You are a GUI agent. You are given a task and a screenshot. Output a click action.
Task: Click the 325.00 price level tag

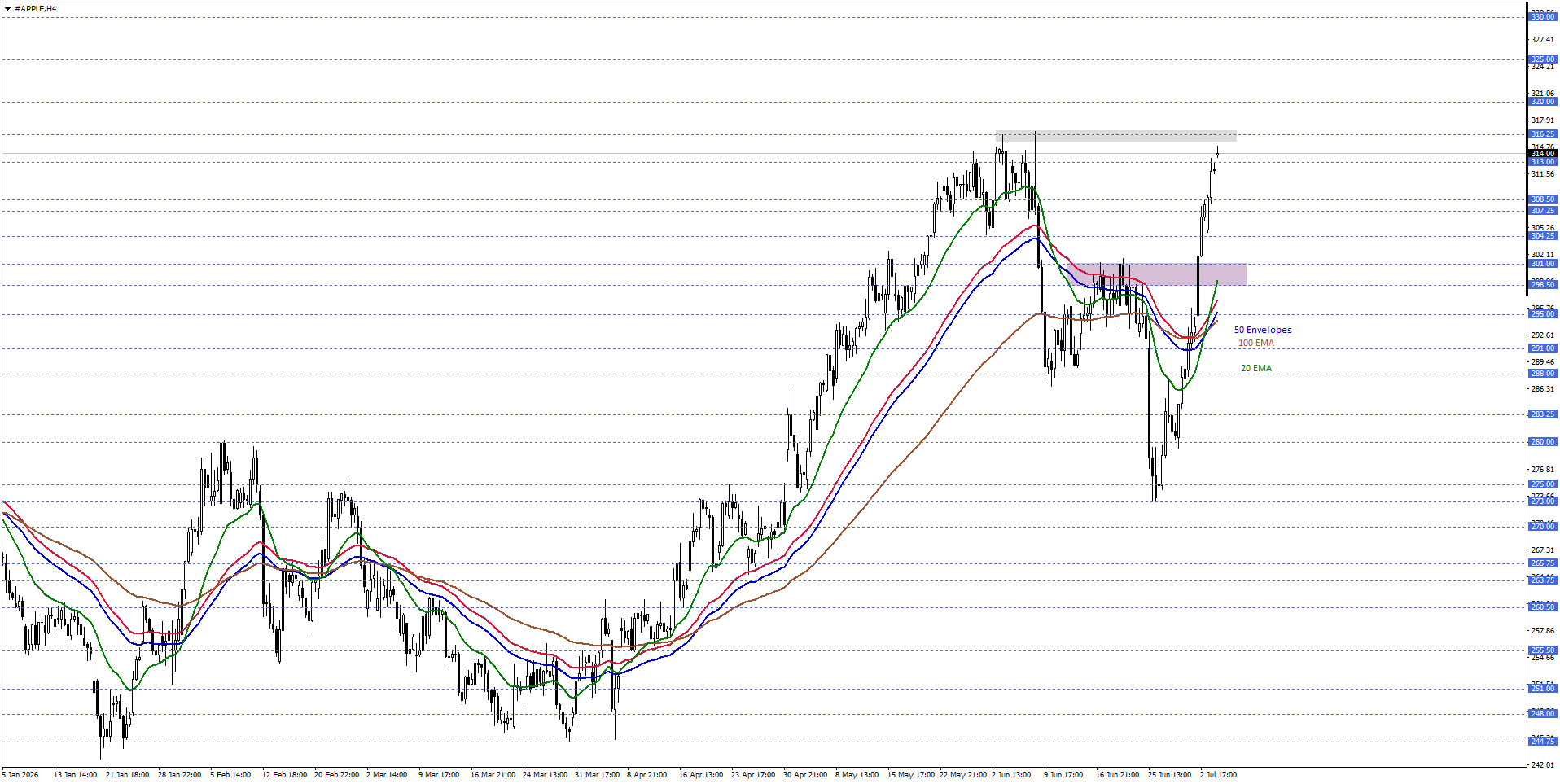(x=1543, y=59)
